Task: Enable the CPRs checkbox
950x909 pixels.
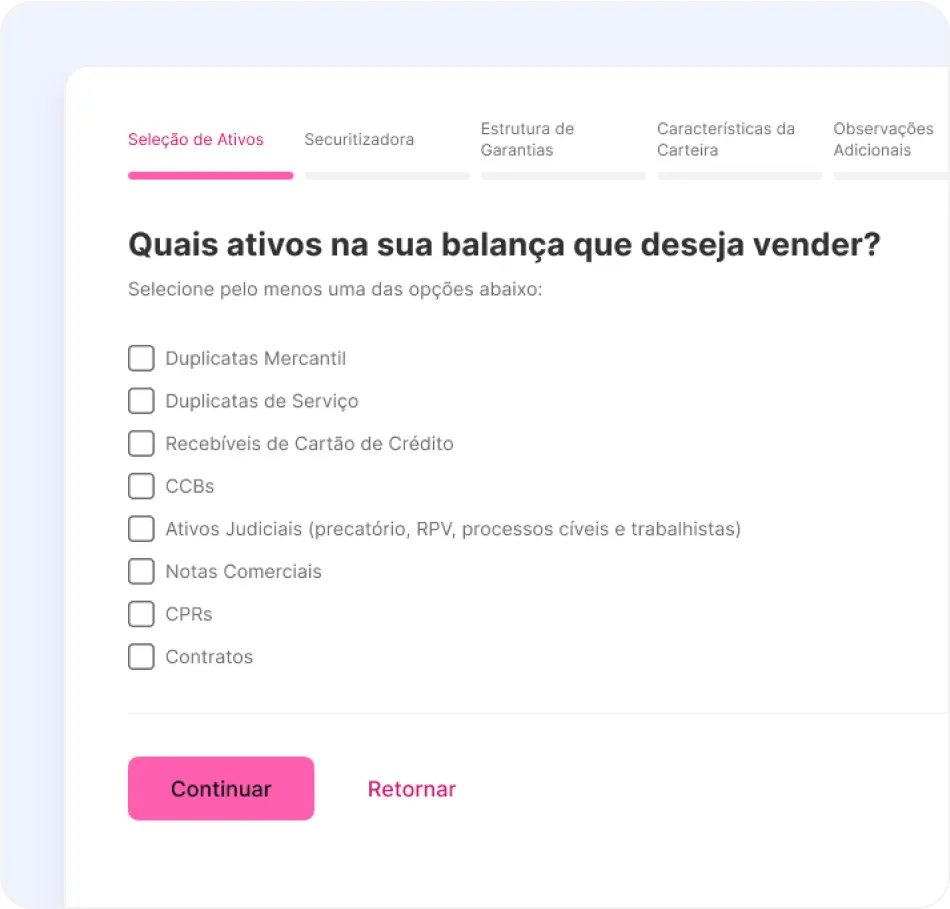Action: pos(141,614)
